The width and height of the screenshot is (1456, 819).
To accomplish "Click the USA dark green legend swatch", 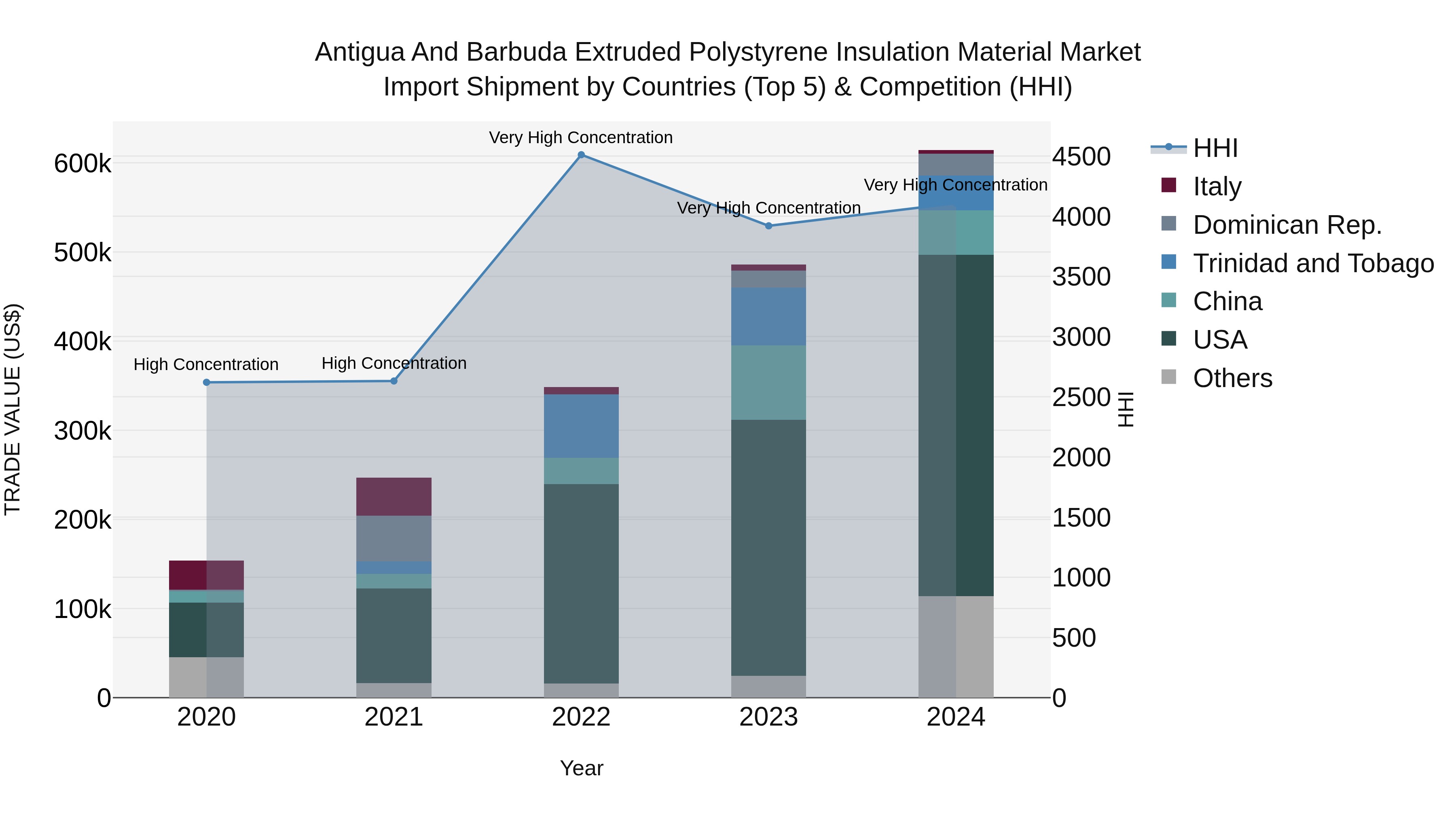I will pyautogui.click(x=1168, y=339).
